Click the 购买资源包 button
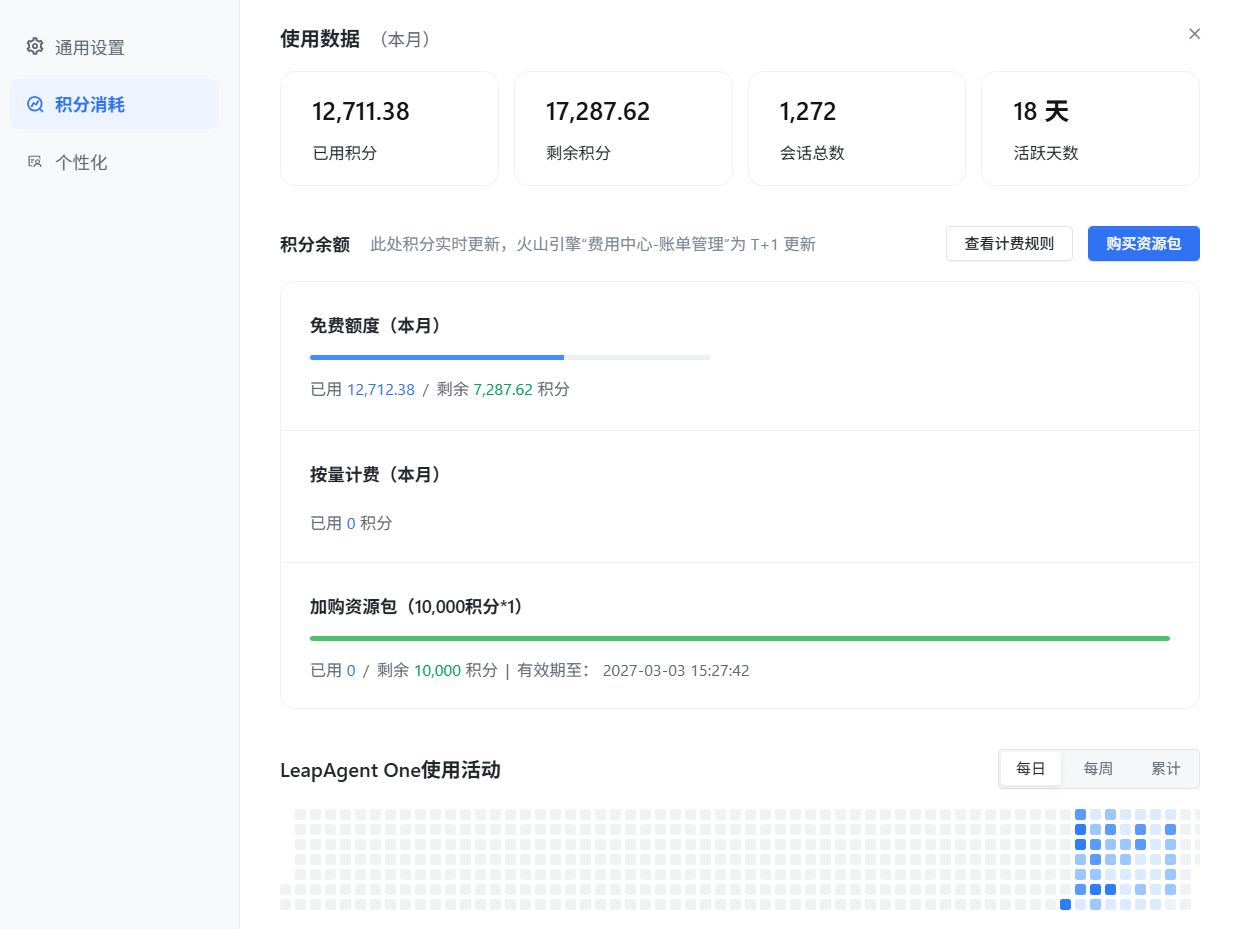Screen dimensions: 1233x929 1144,244
